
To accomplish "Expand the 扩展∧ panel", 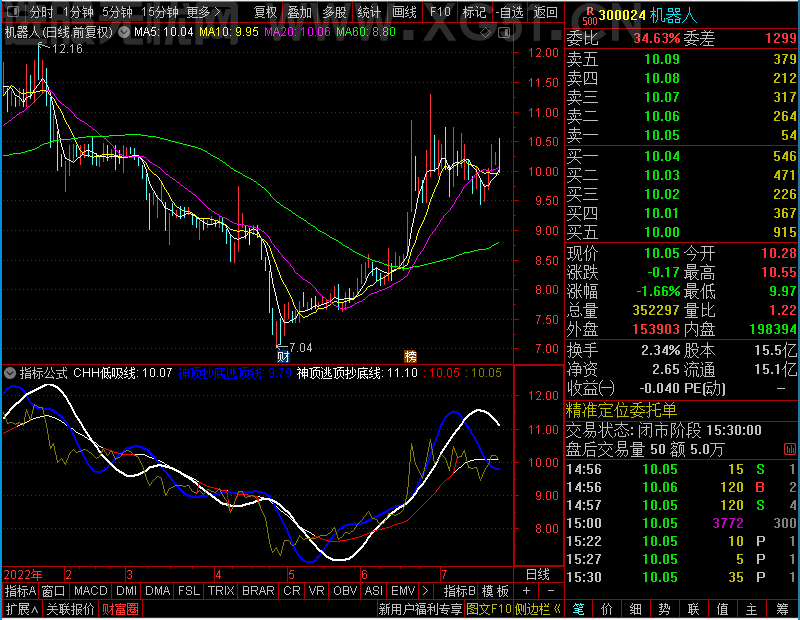I will click(22, 609).
